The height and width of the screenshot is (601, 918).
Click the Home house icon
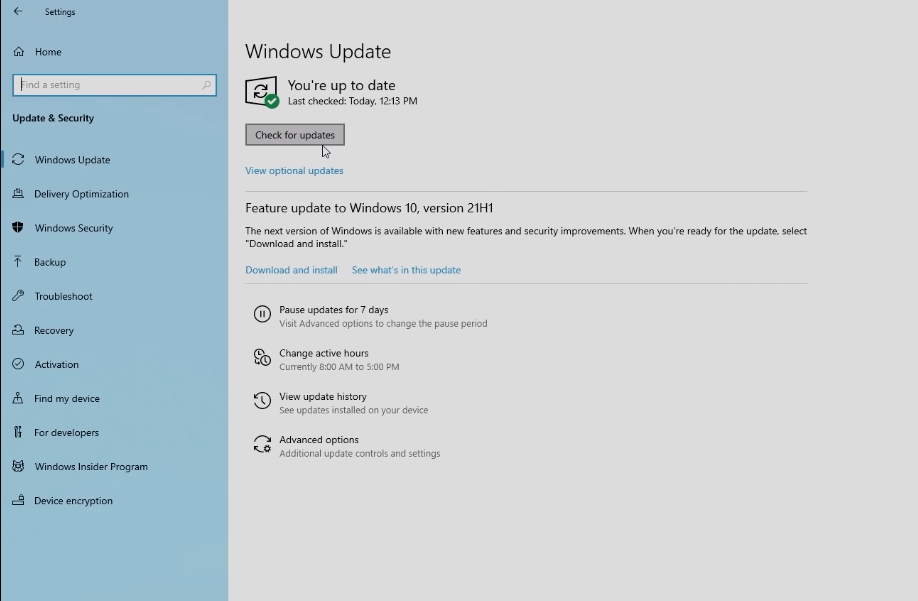point(19,51)
